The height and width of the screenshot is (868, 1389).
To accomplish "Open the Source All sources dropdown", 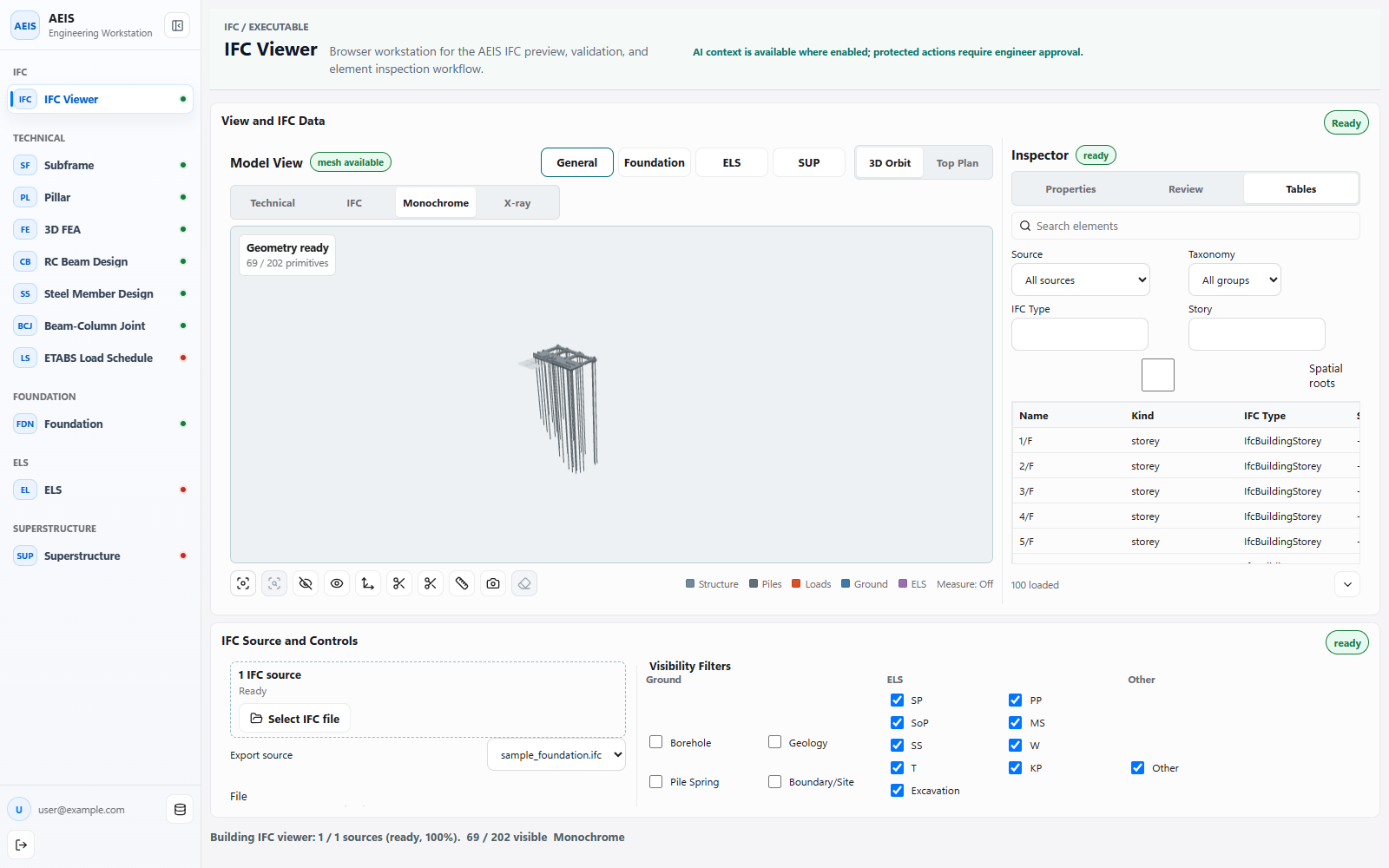I will click(1081, 279).
